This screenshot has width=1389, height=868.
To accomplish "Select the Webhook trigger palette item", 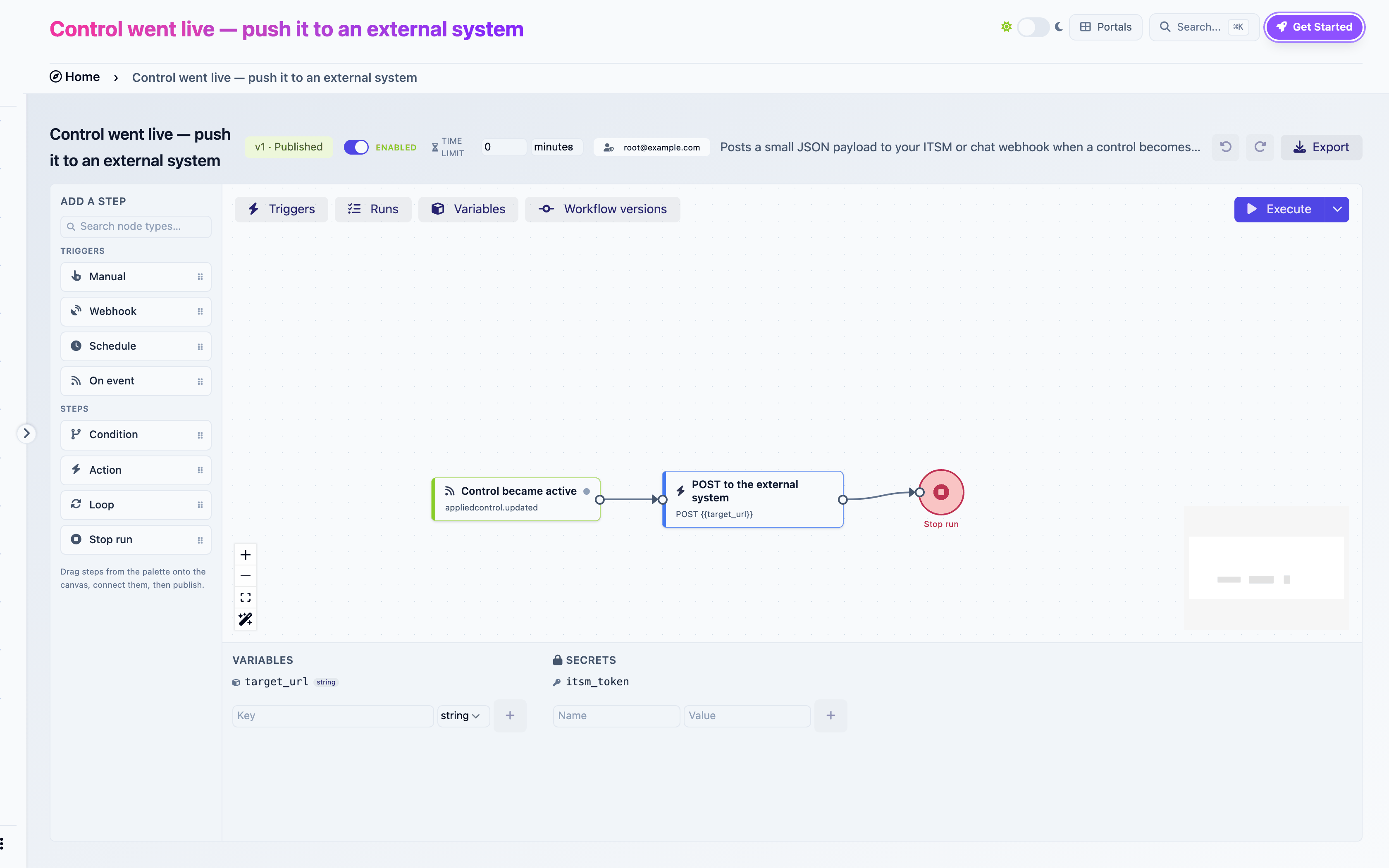I will 136,312.
